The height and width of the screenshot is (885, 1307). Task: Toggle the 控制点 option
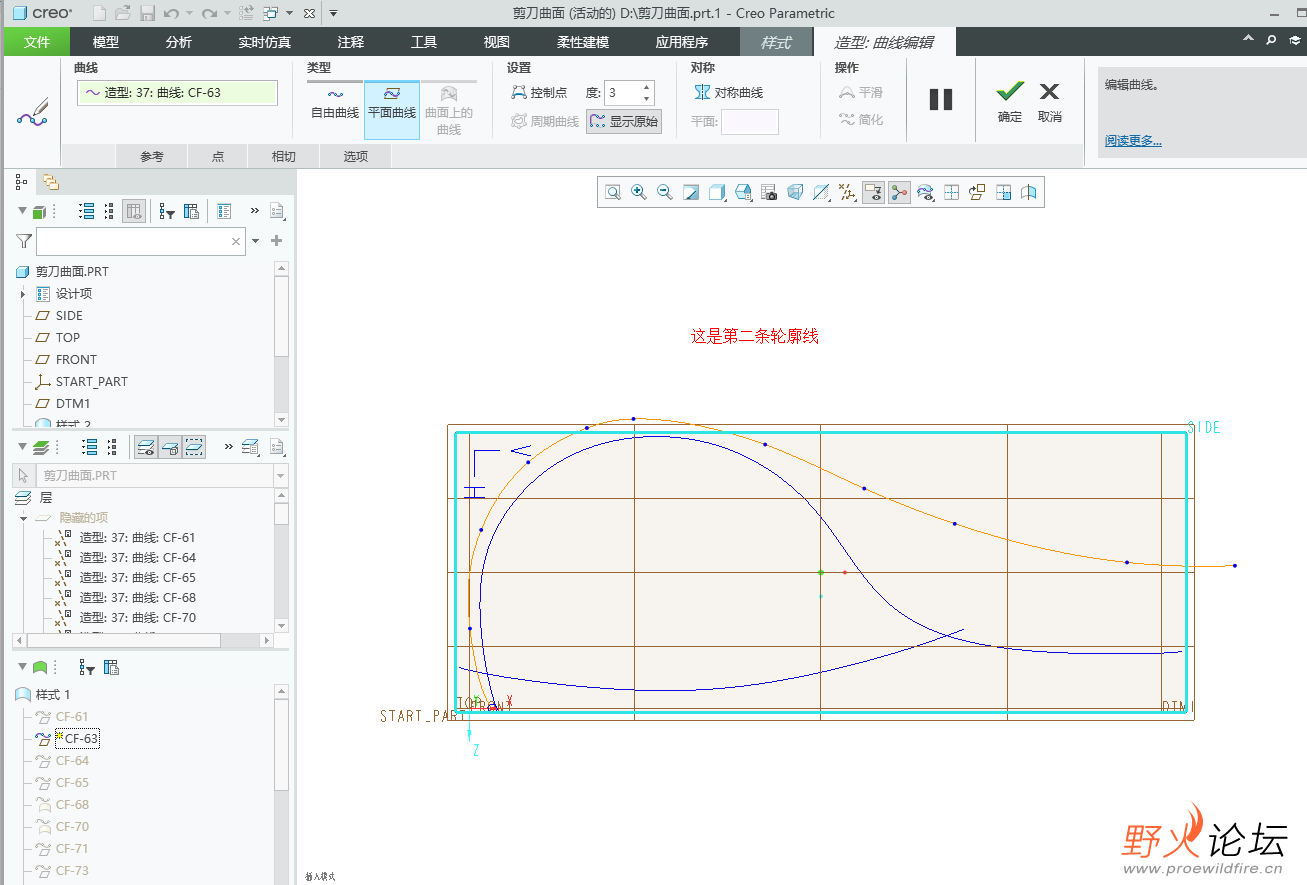[539, 92]
